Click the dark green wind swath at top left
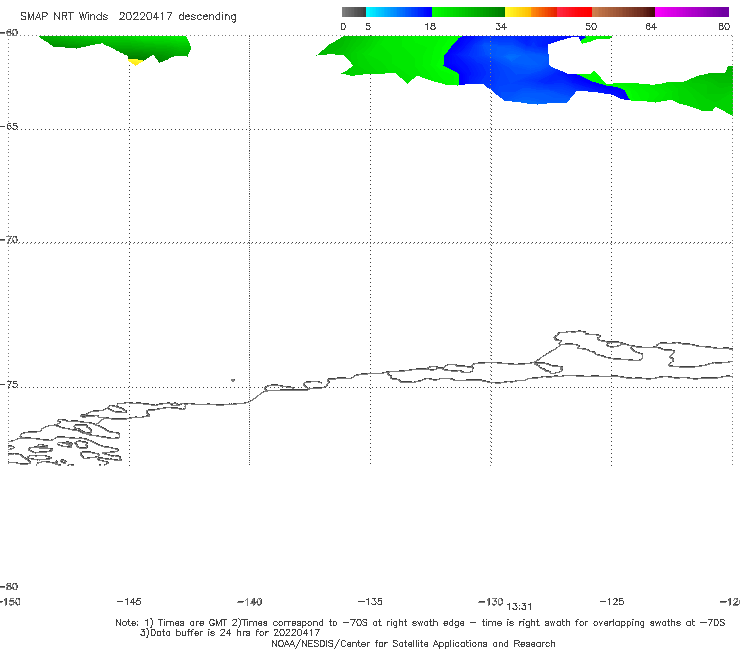Image resolution: width=740 pixels, height=650 pixels. click(x=118, y=46)
